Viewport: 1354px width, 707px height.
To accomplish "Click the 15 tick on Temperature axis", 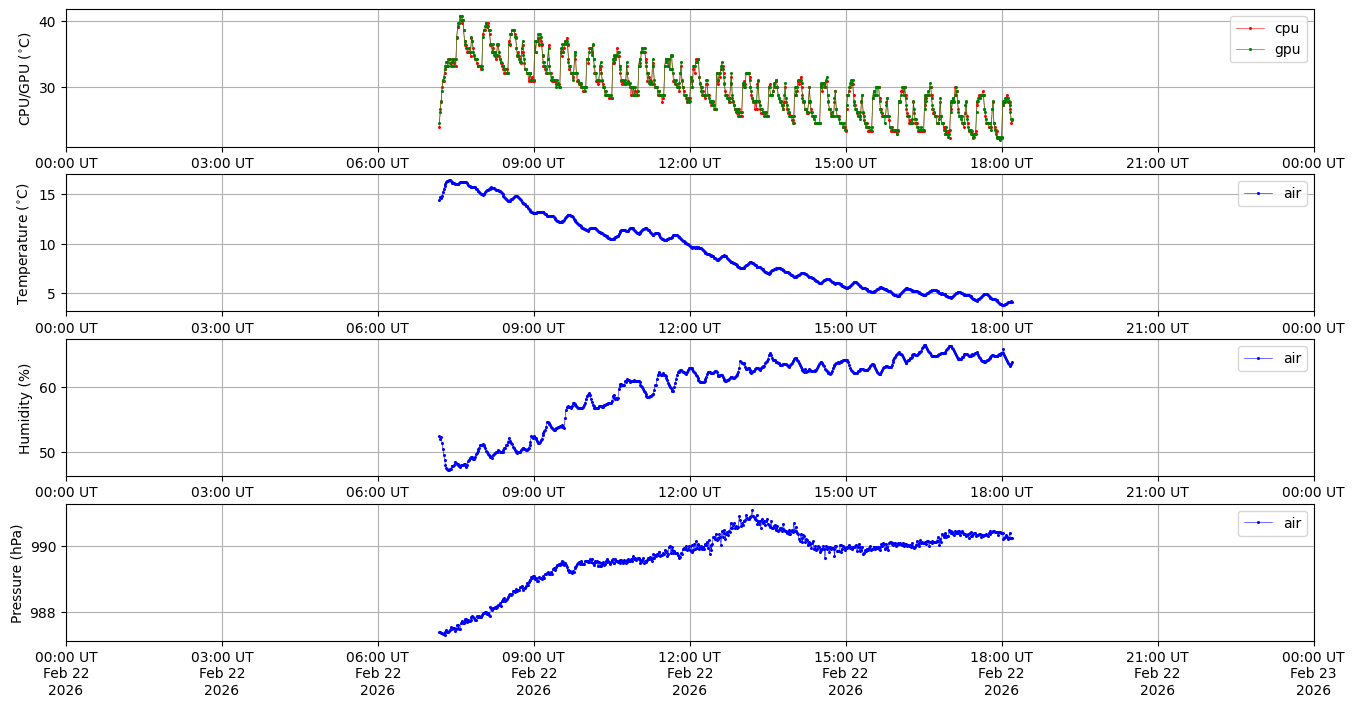I will tap(47, 195).
